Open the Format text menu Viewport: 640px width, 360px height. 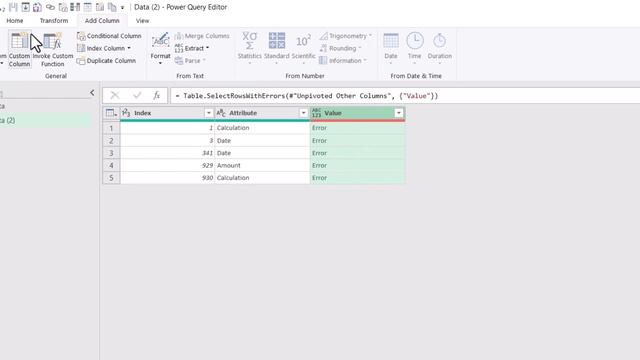160,48
